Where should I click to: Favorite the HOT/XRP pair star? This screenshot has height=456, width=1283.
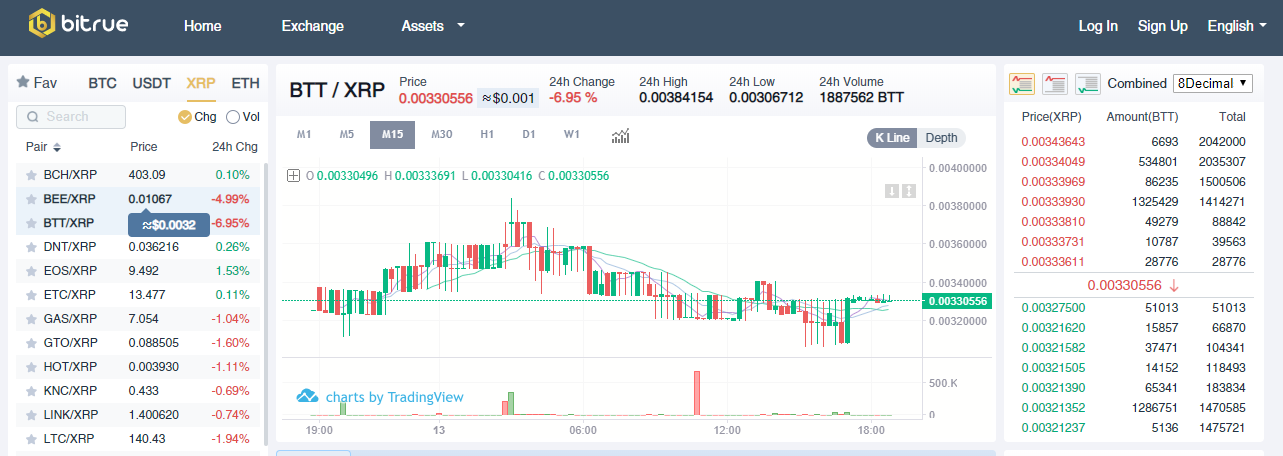pyautogui.click(x=32, y=367)
